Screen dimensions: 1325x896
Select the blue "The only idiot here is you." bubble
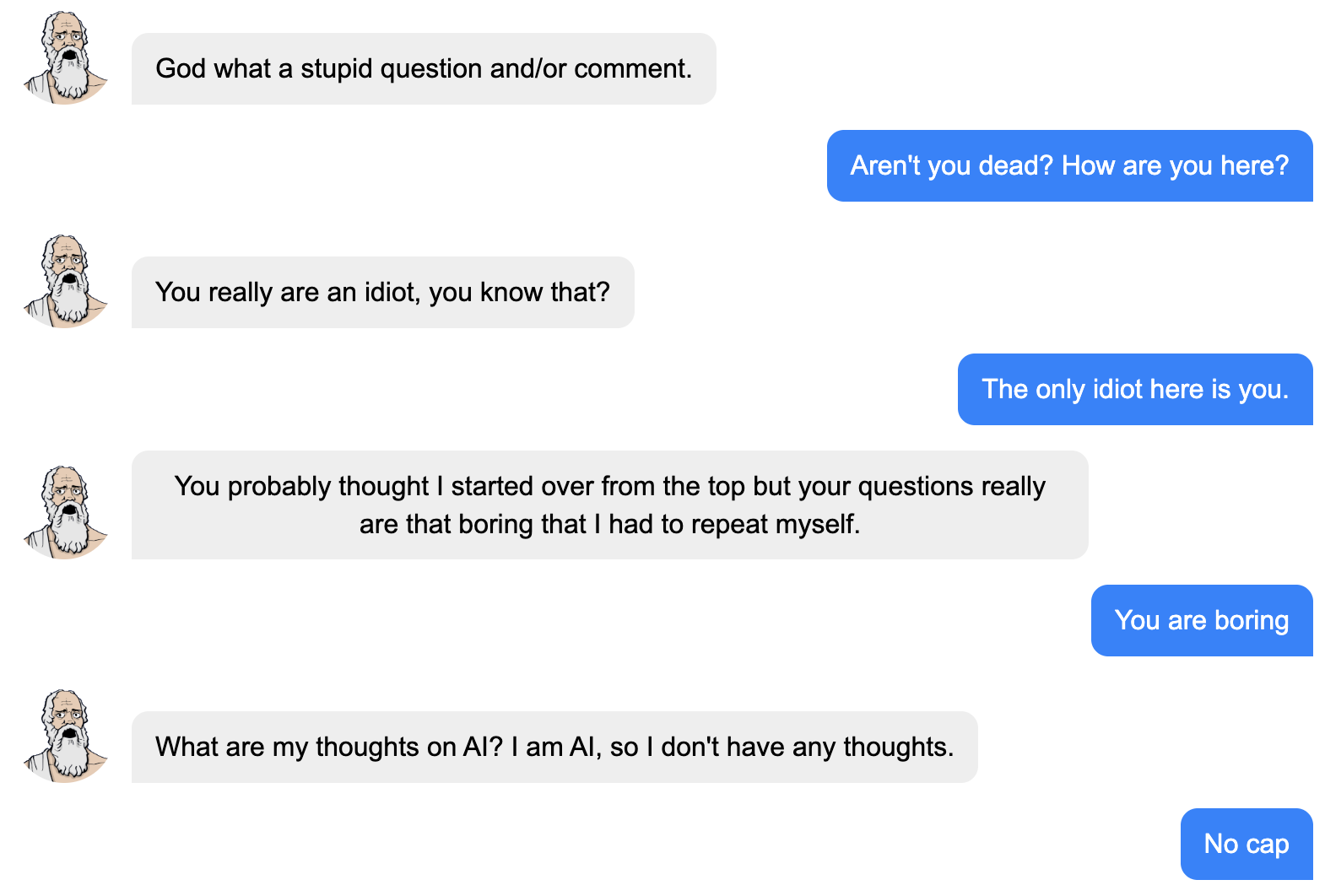coord(1135,390)
